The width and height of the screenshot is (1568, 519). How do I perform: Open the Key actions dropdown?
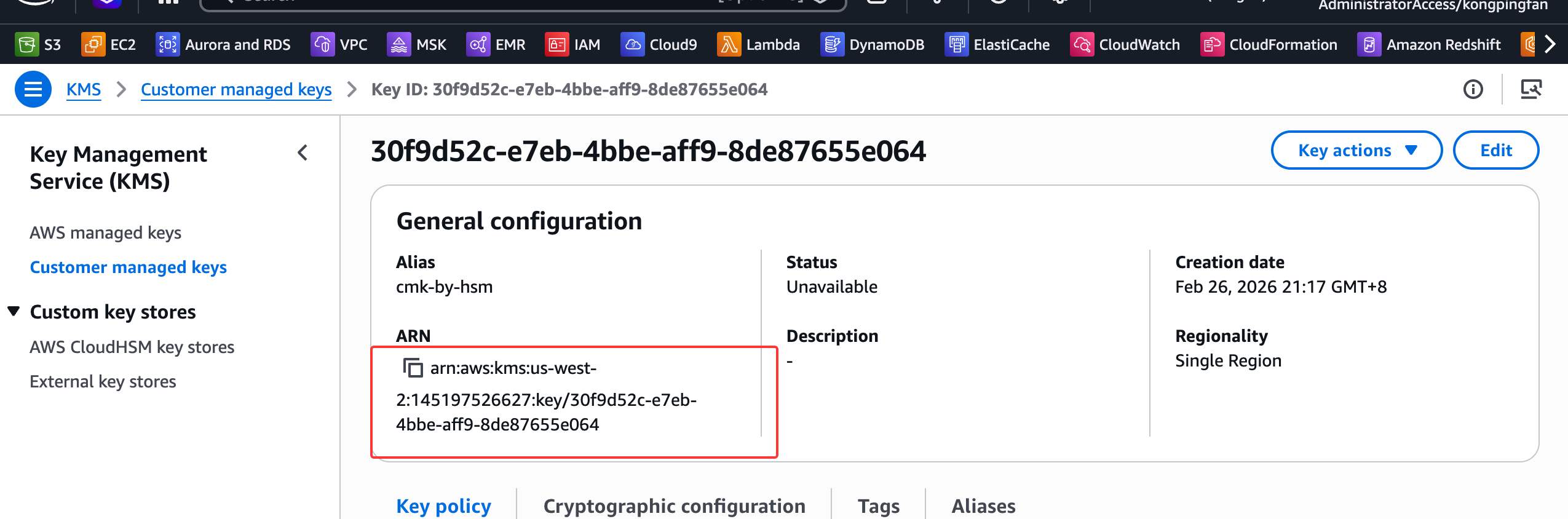point(1356,150)
